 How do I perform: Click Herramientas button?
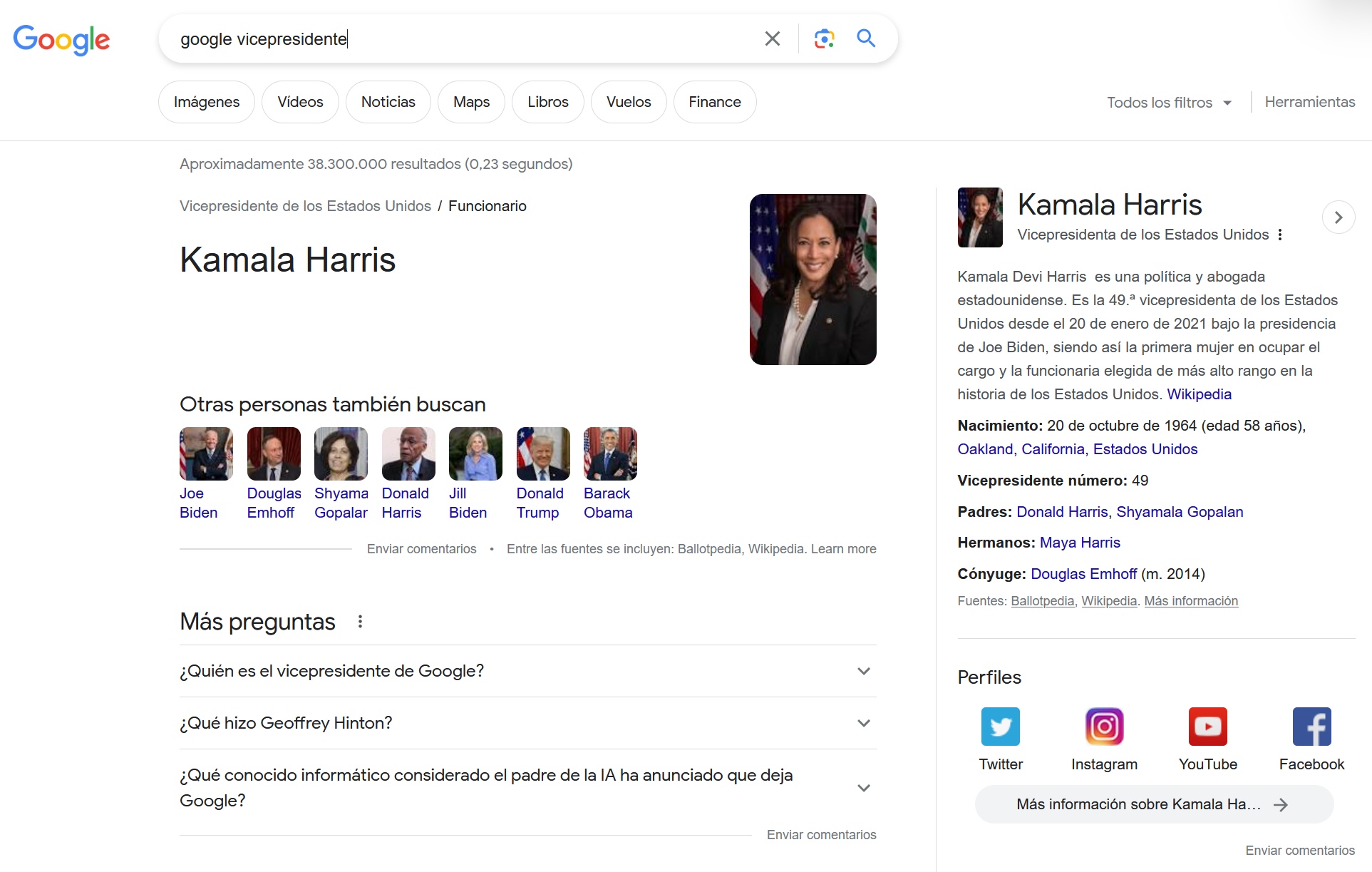pos(1310,102)
